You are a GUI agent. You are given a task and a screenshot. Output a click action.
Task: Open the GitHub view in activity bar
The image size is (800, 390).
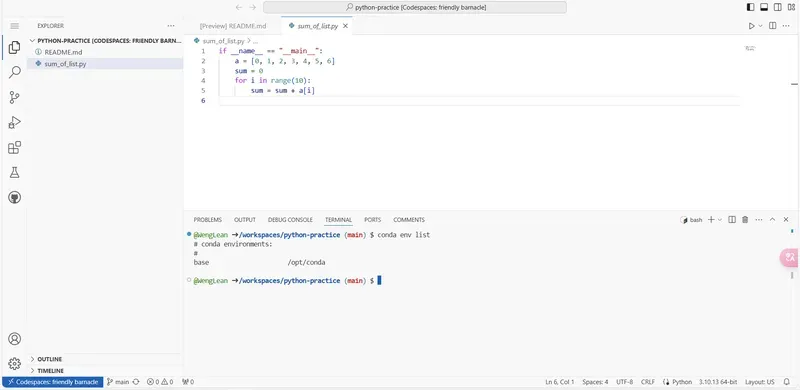pyautogui.click(x=14, y=198)
